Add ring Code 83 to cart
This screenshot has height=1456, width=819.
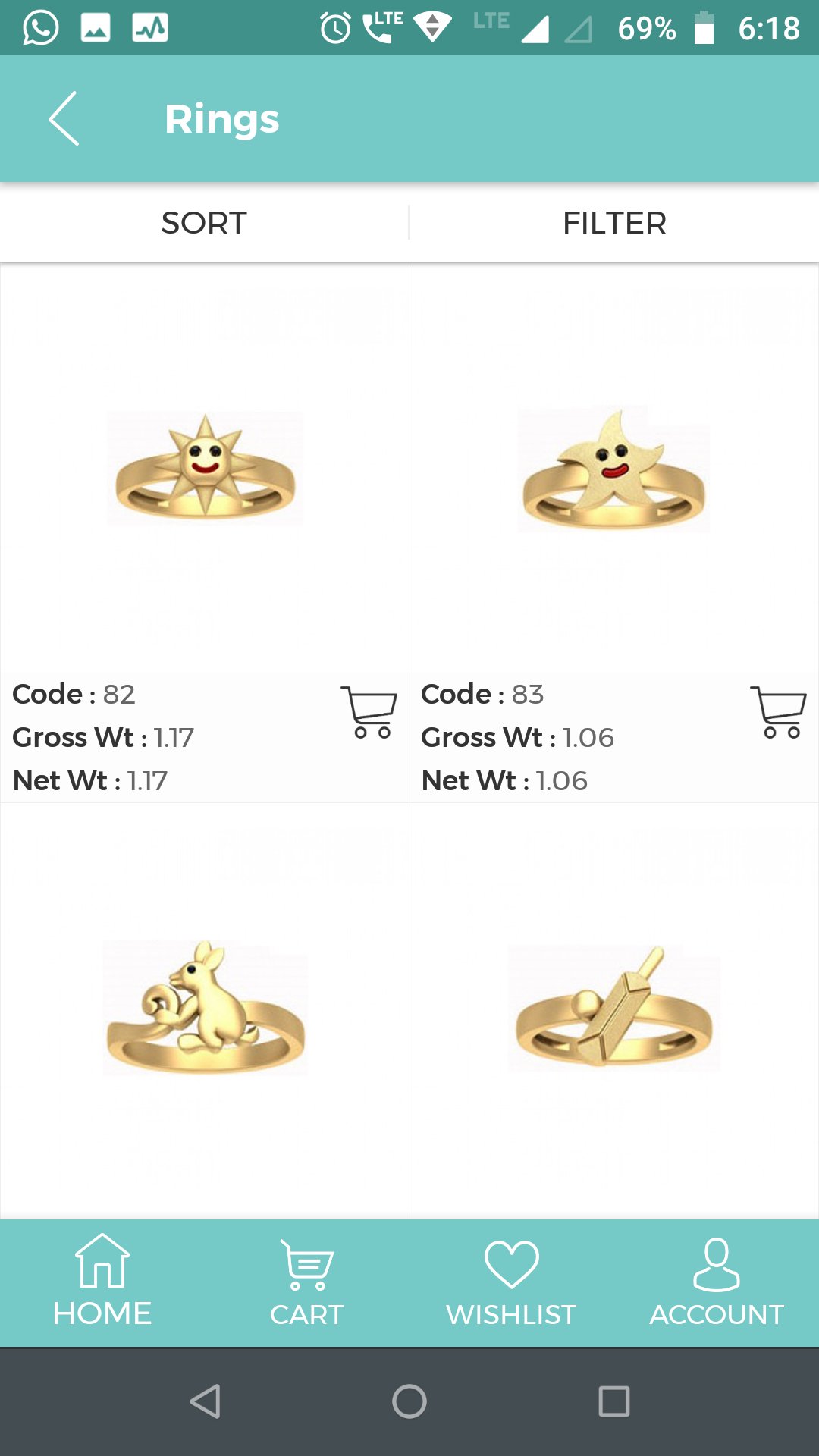click(x=778, y=712)
